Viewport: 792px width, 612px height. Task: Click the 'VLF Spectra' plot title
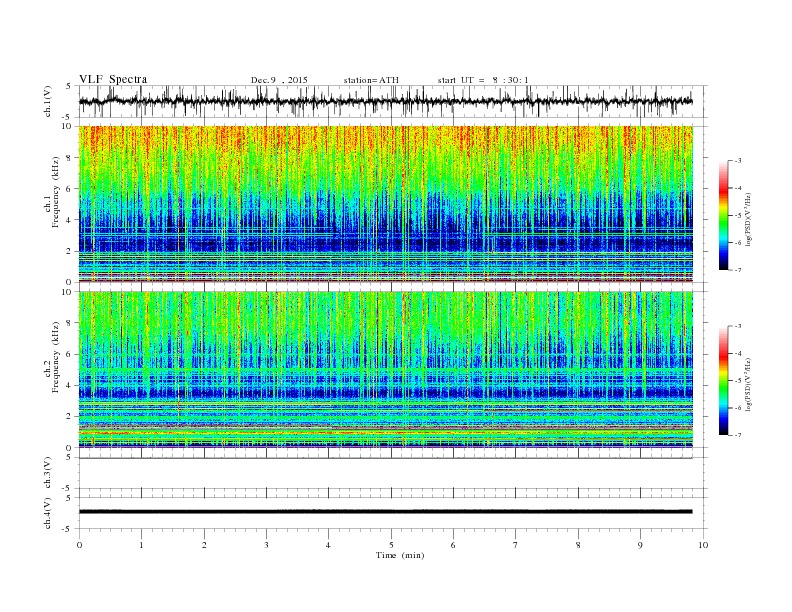coord(113,79)
